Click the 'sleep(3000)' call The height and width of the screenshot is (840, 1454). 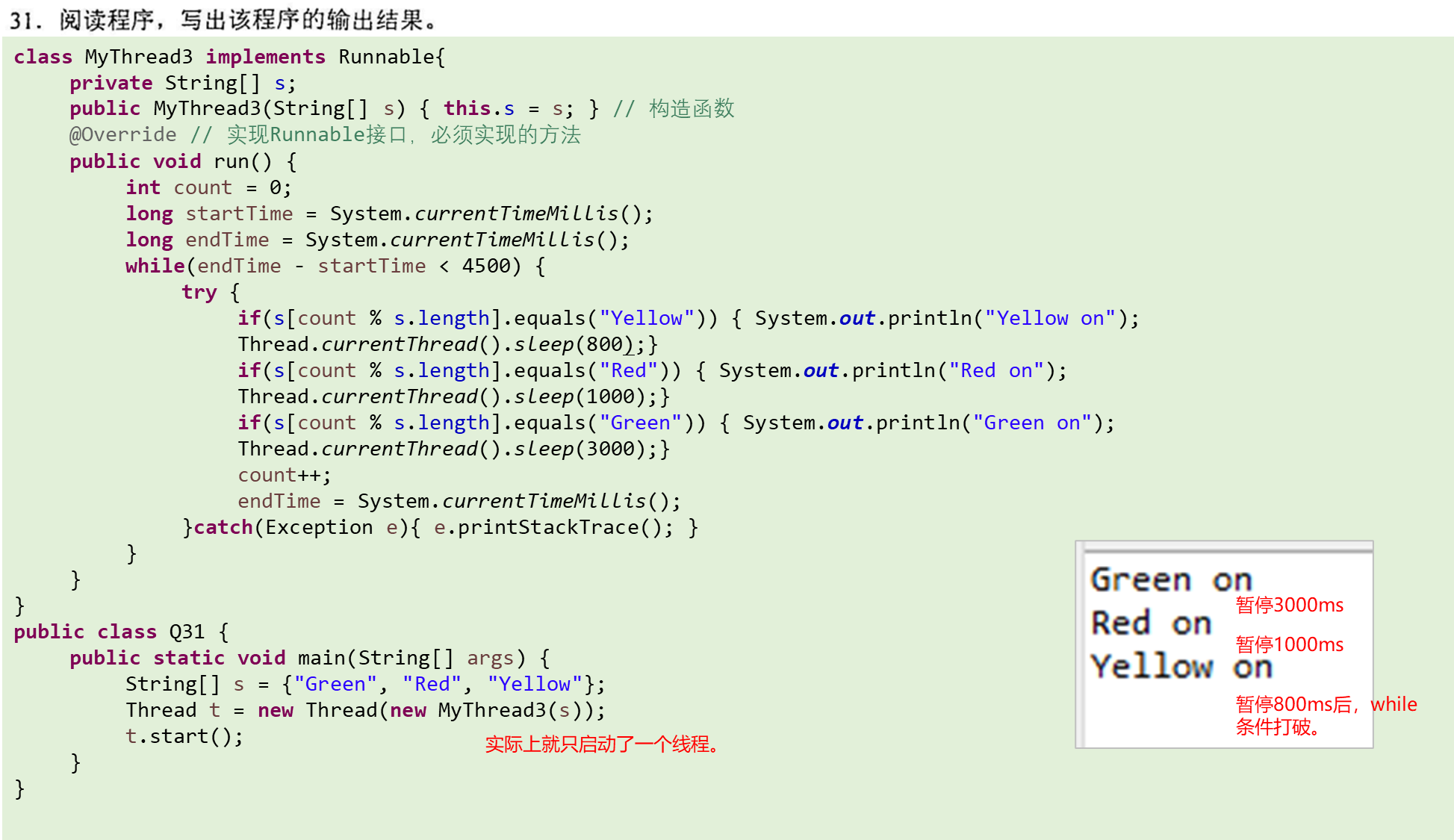[580, 449]
